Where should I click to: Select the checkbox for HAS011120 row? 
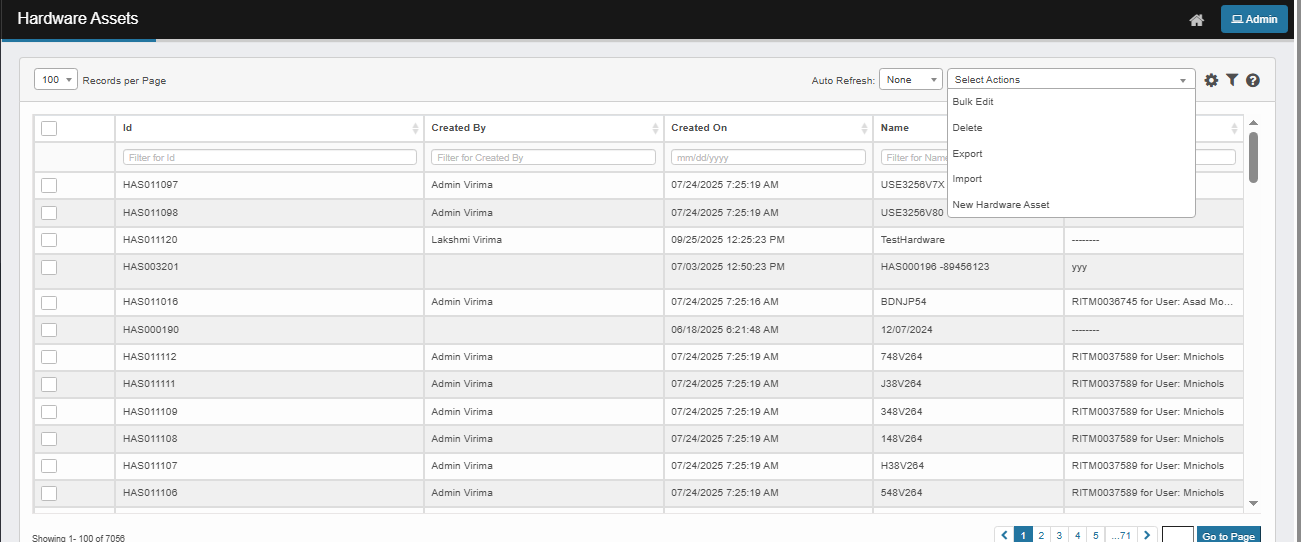(49, 240)
